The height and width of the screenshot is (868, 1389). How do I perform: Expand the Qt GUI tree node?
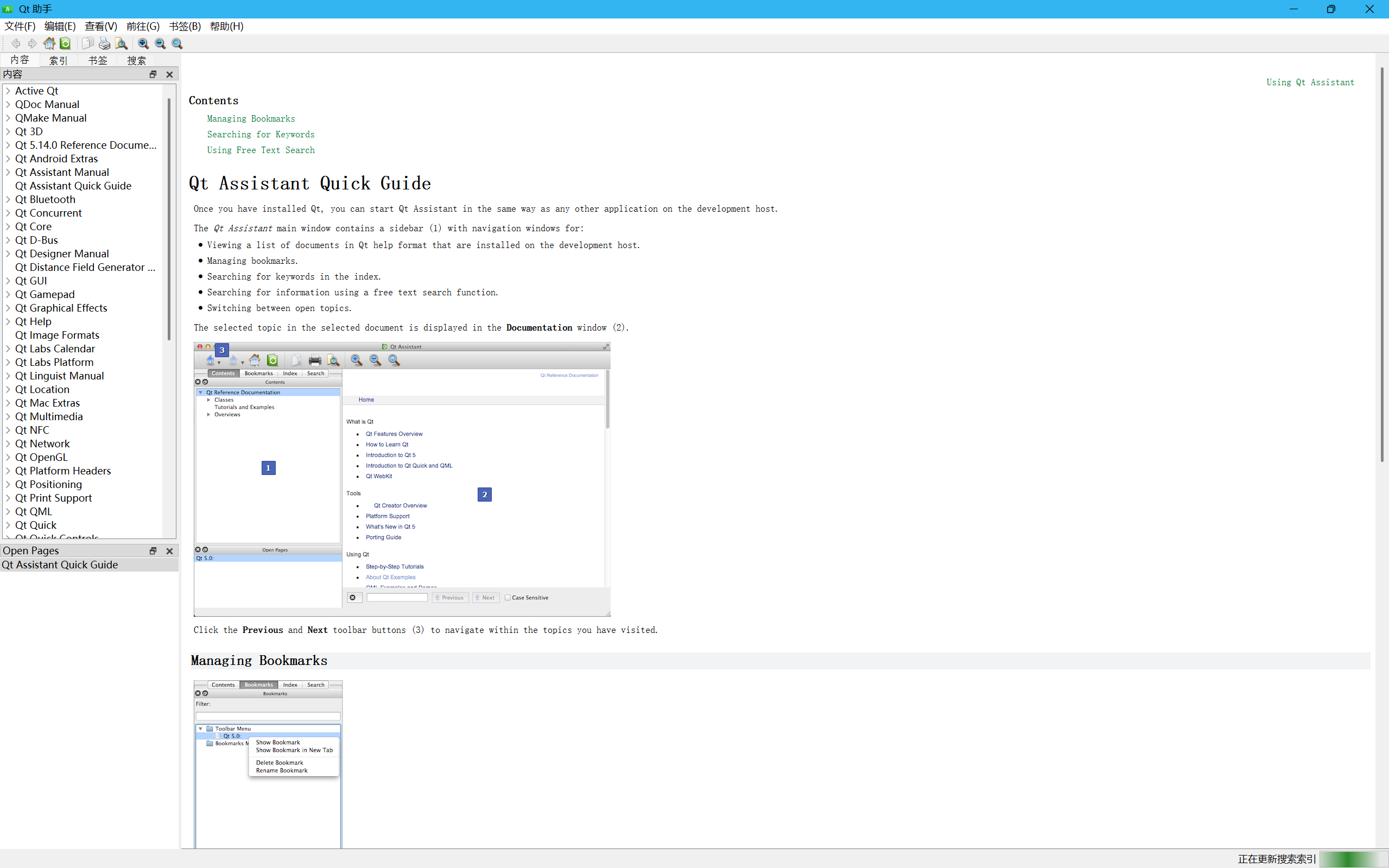8,281
